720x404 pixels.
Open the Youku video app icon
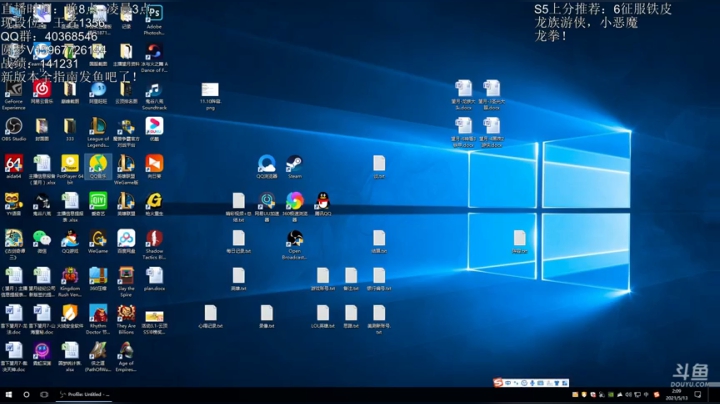point(154,130)
